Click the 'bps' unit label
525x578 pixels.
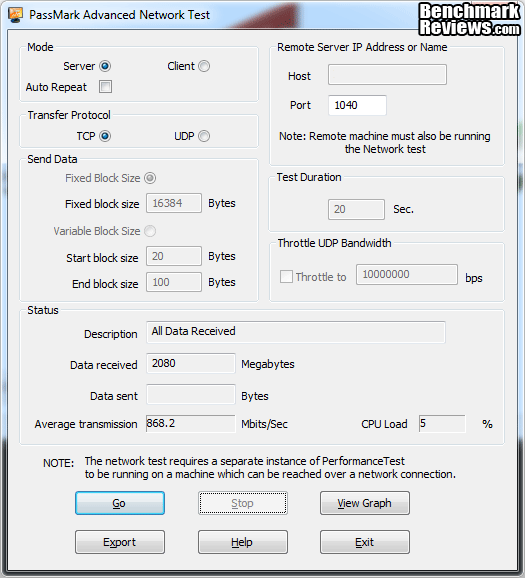(x=474, y=278)
